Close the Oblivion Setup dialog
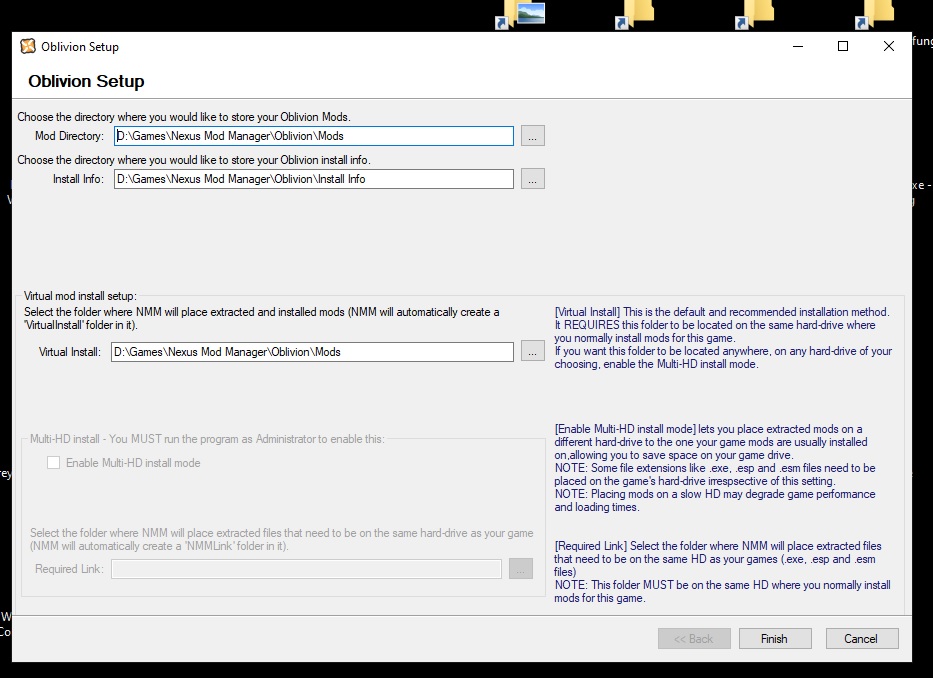Viewport: 933px width, 678px height. pyautogui.click(x=888, y=46)
